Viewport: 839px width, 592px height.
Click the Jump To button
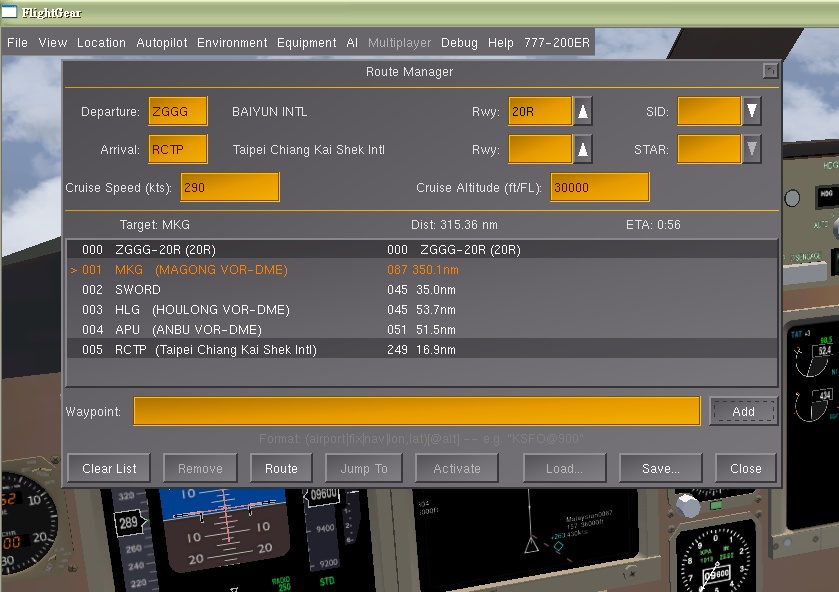tap(364, 468)
